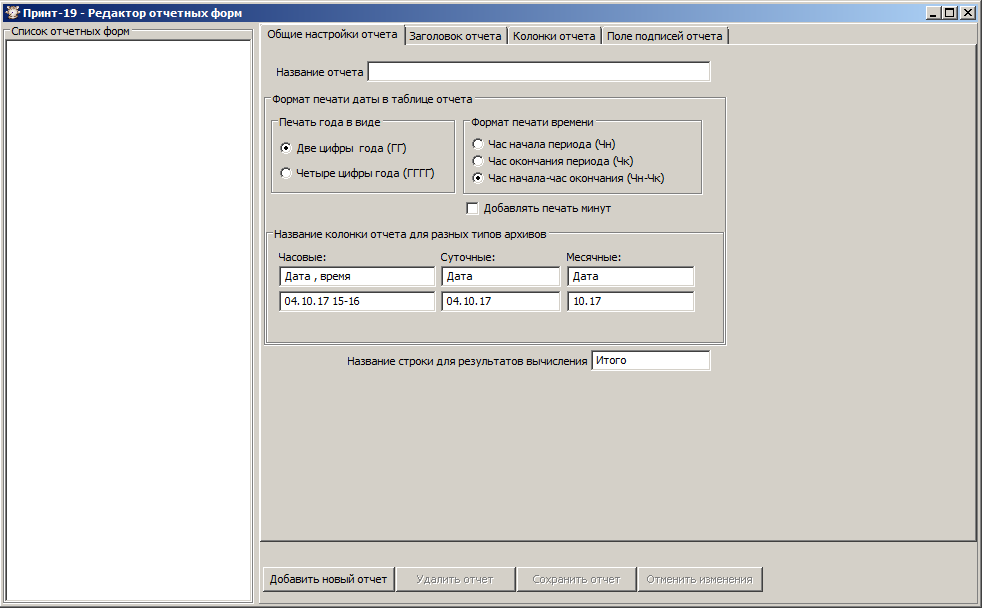Image resolution: width=982 pixels, height=609 pixels.
Task: Click the Принт-19 application icon in title bar
Action: tap(11, 12)
